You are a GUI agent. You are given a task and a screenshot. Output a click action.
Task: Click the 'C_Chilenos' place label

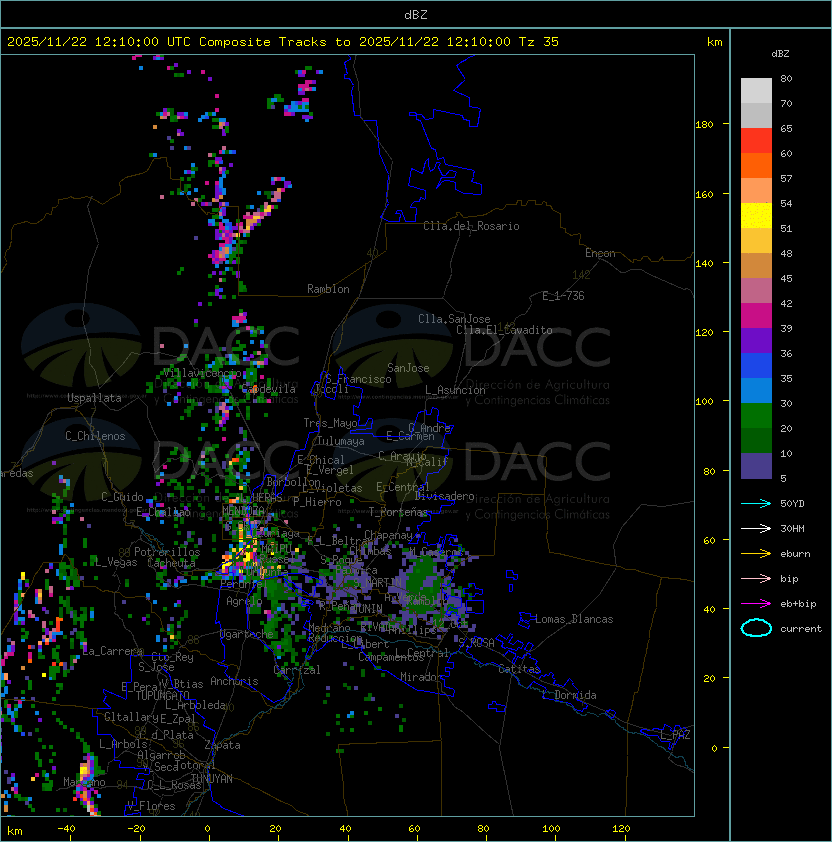click(95, 436)
